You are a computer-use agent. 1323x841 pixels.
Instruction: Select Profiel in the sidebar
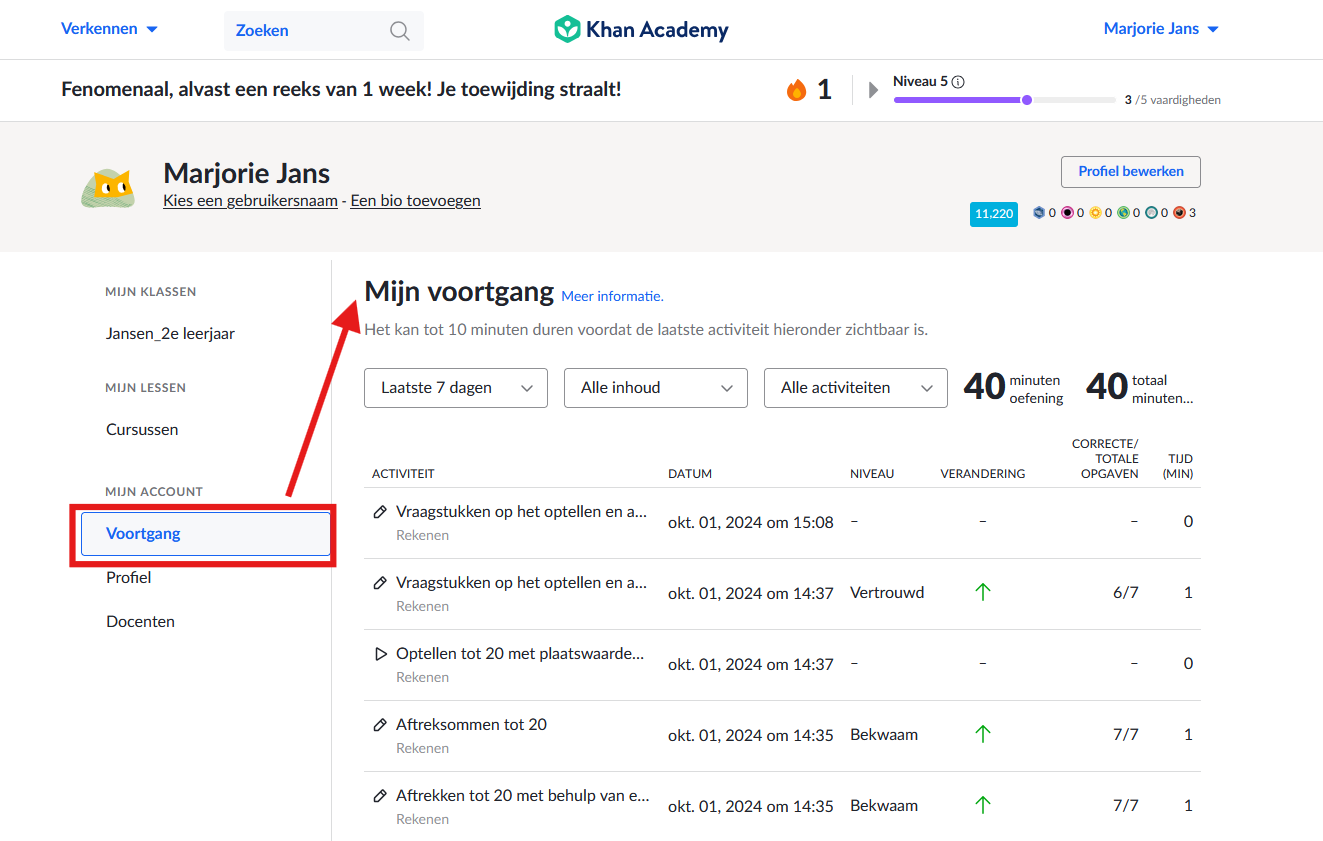coord(129,578)
